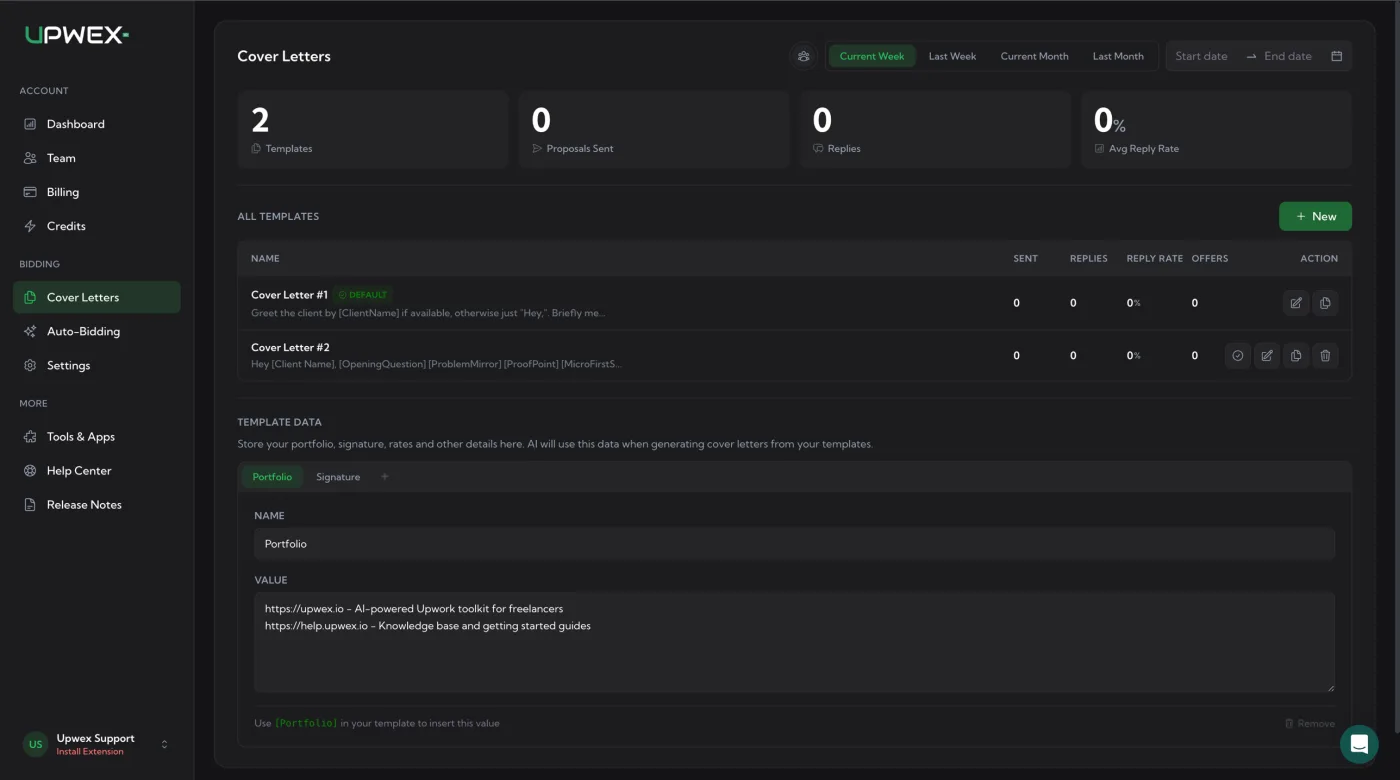The image size is (1400, 780).
Task: Switch to the Signature tab
Action: tap(338, 477)
